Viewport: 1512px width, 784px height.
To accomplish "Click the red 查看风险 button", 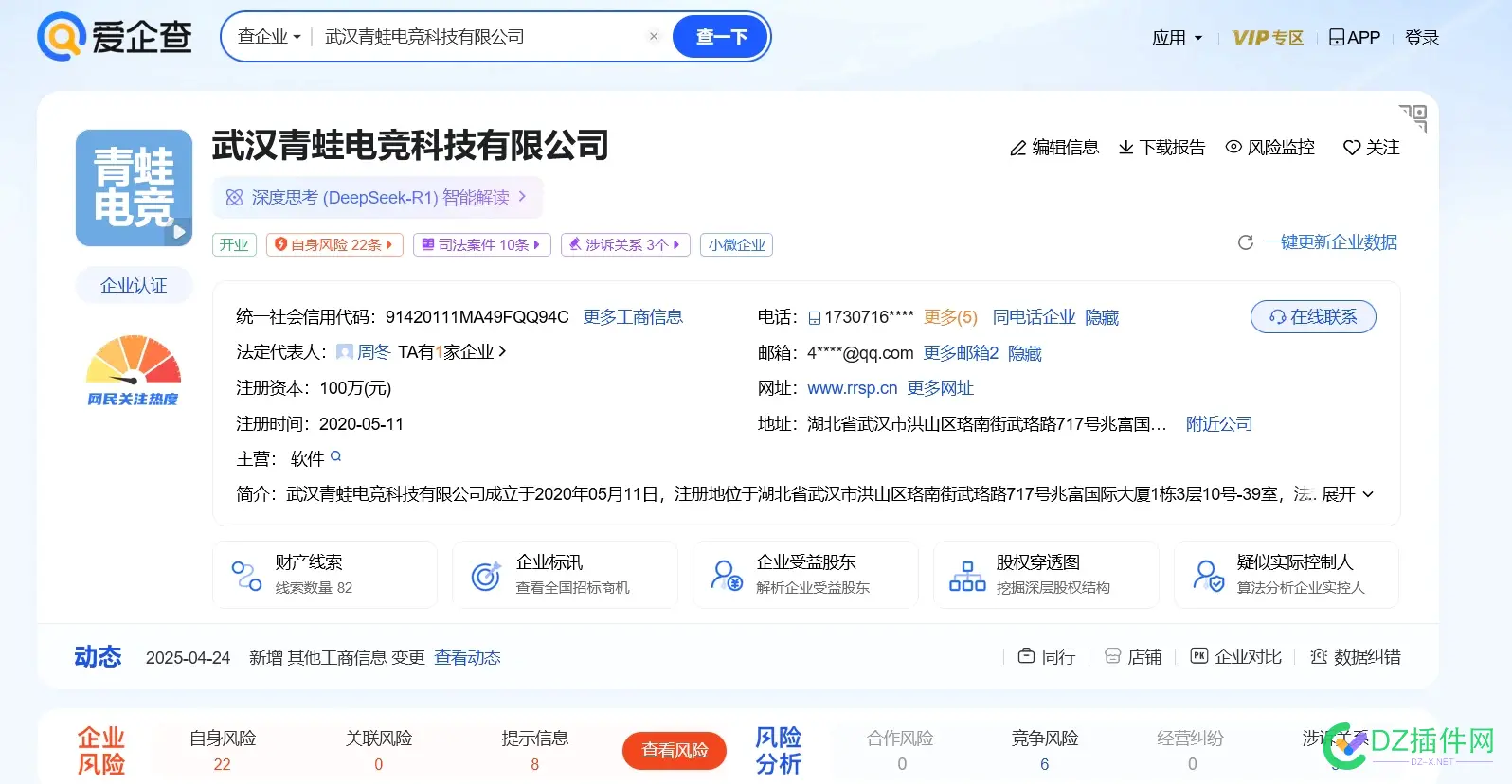I will (x=675, y=751).
